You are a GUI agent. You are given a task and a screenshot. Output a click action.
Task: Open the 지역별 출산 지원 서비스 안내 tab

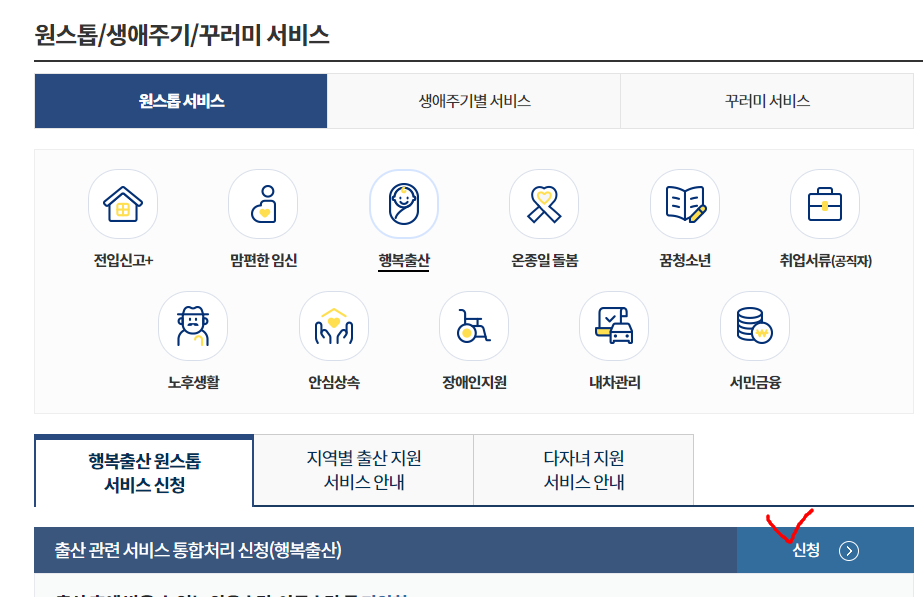363,470
